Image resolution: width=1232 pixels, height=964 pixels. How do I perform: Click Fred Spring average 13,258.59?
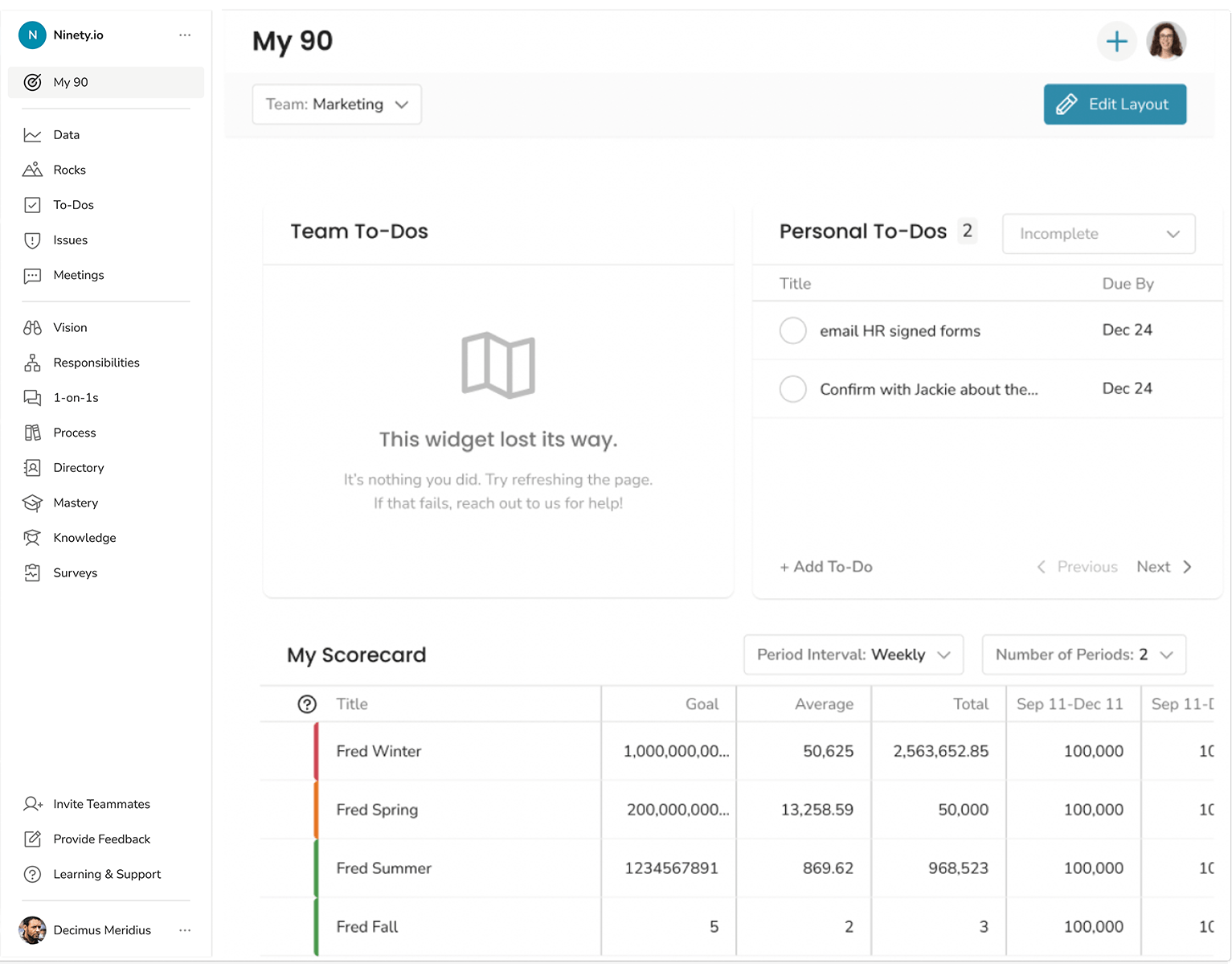817,810
